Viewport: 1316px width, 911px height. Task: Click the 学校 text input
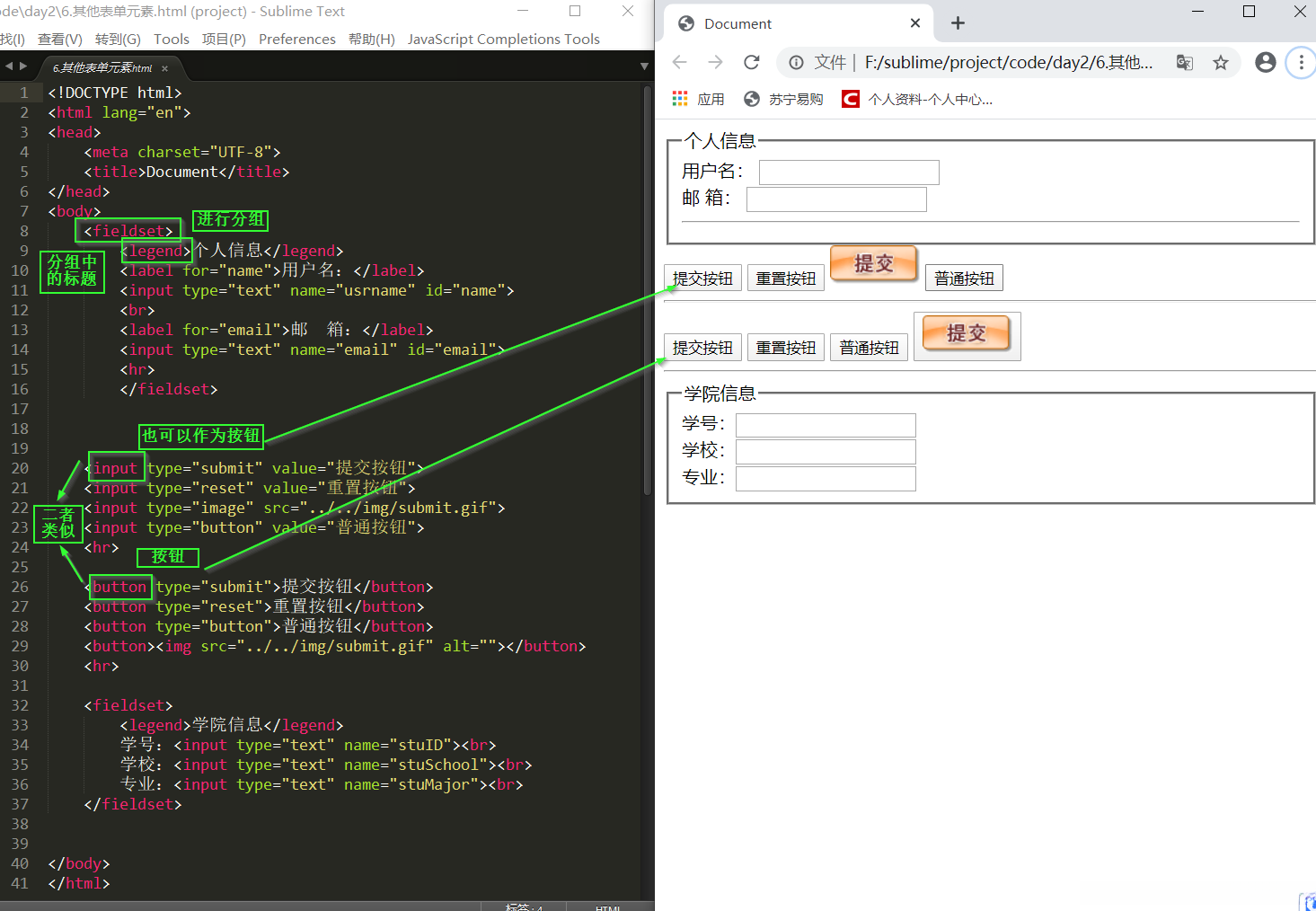(826, 452)
